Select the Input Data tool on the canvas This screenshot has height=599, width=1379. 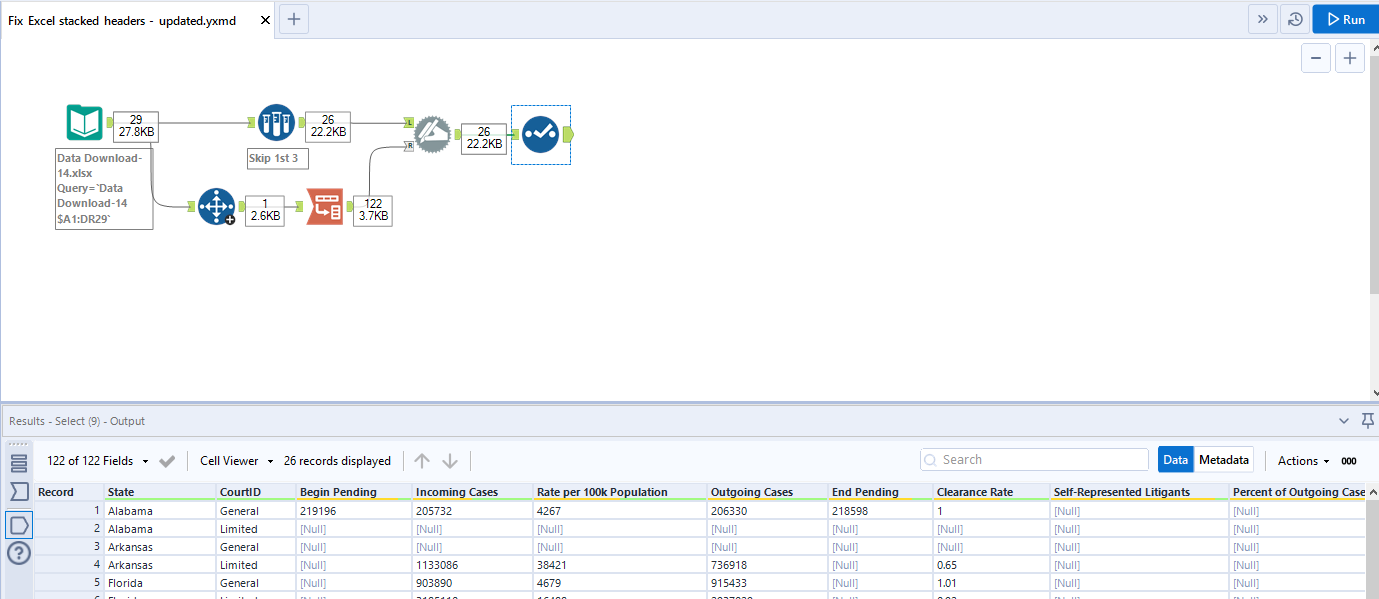[x=85, y=121]
